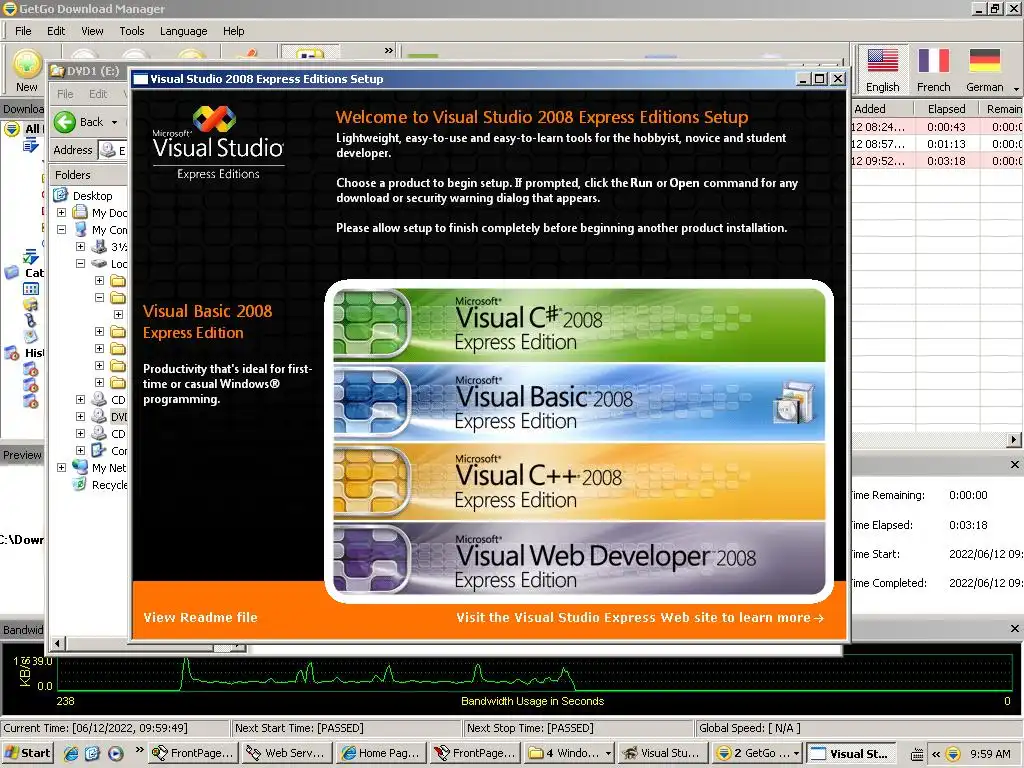Click the Control Panel icon in tree
The image size is (1024, 768).
99,450
